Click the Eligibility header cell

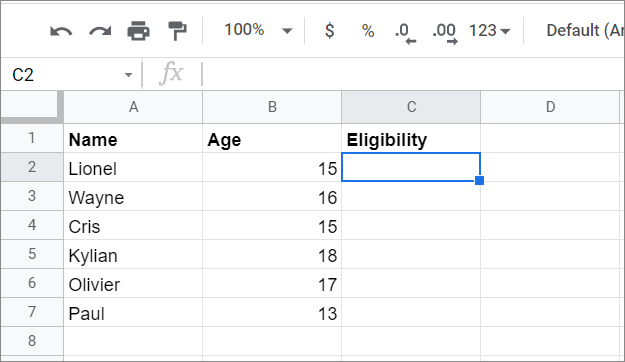tap(411, 138)
